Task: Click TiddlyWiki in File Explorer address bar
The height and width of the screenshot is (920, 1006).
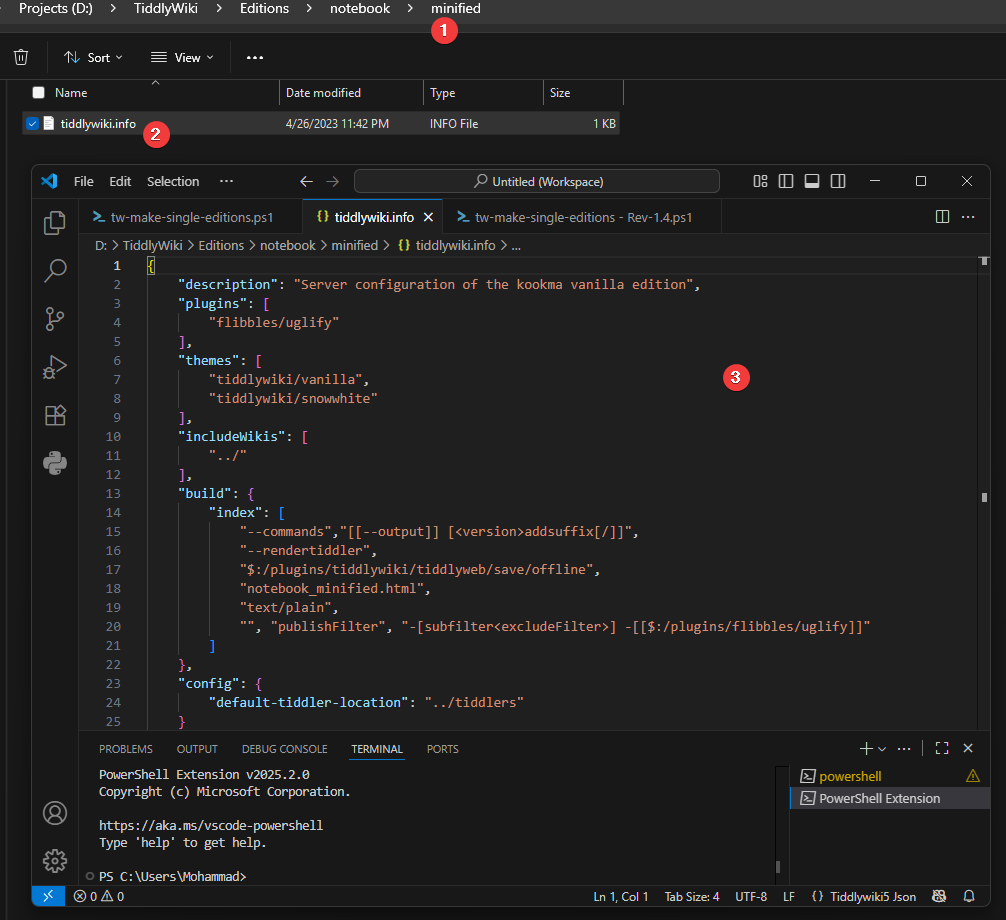Action: coord(166,8)
